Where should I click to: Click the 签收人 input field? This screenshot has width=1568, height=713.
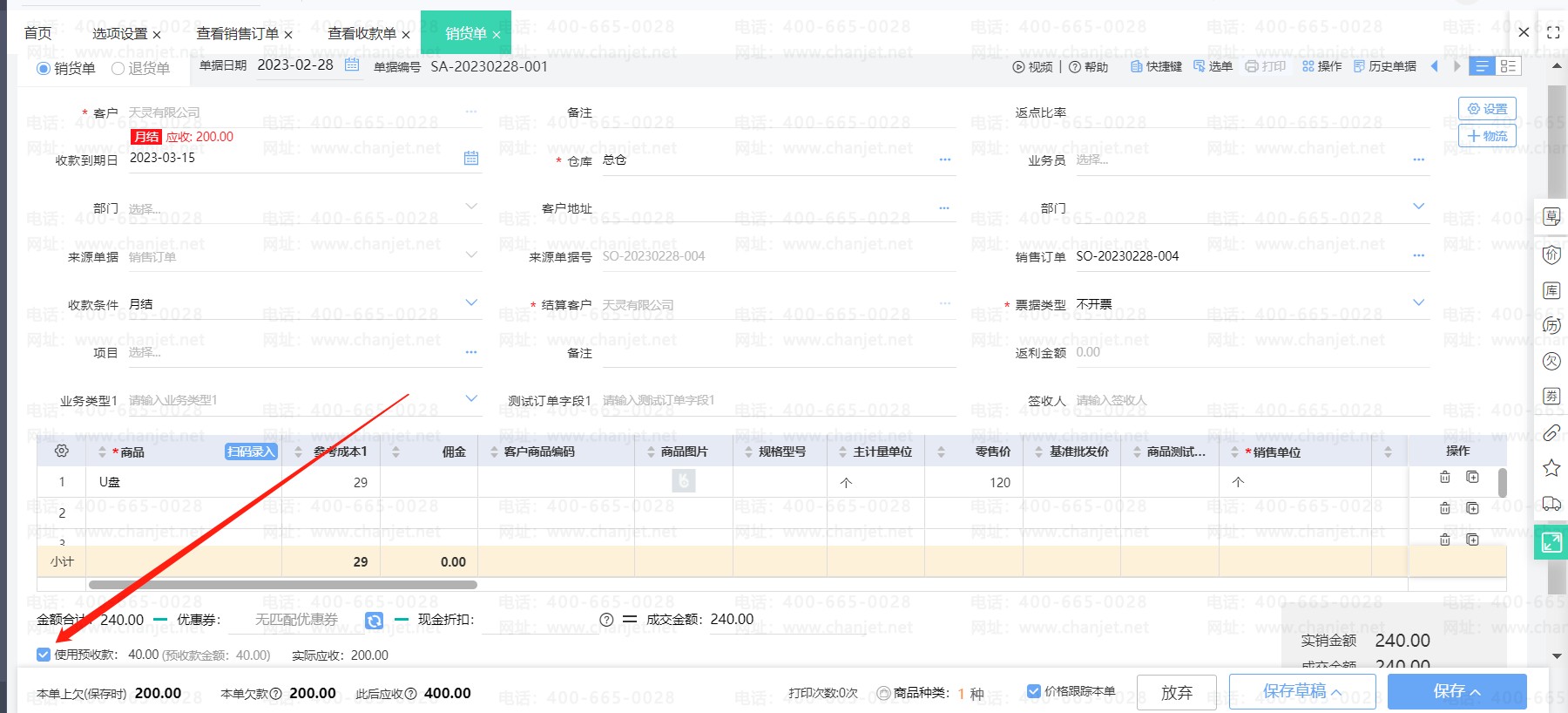(1246, 401)
